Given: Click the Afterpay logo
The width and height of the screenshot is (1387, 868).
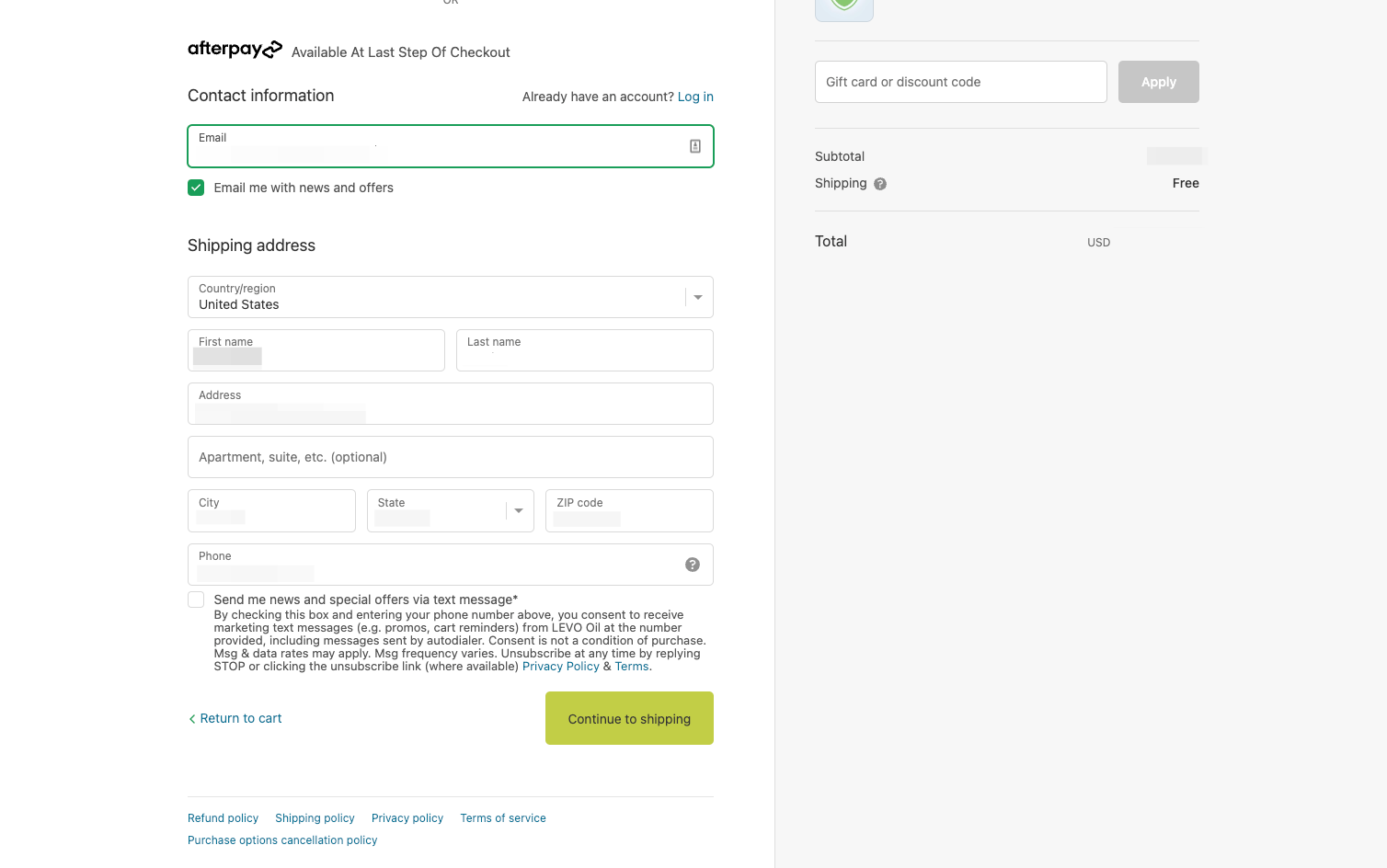Looking at the screenshot, I should point(235,50).
